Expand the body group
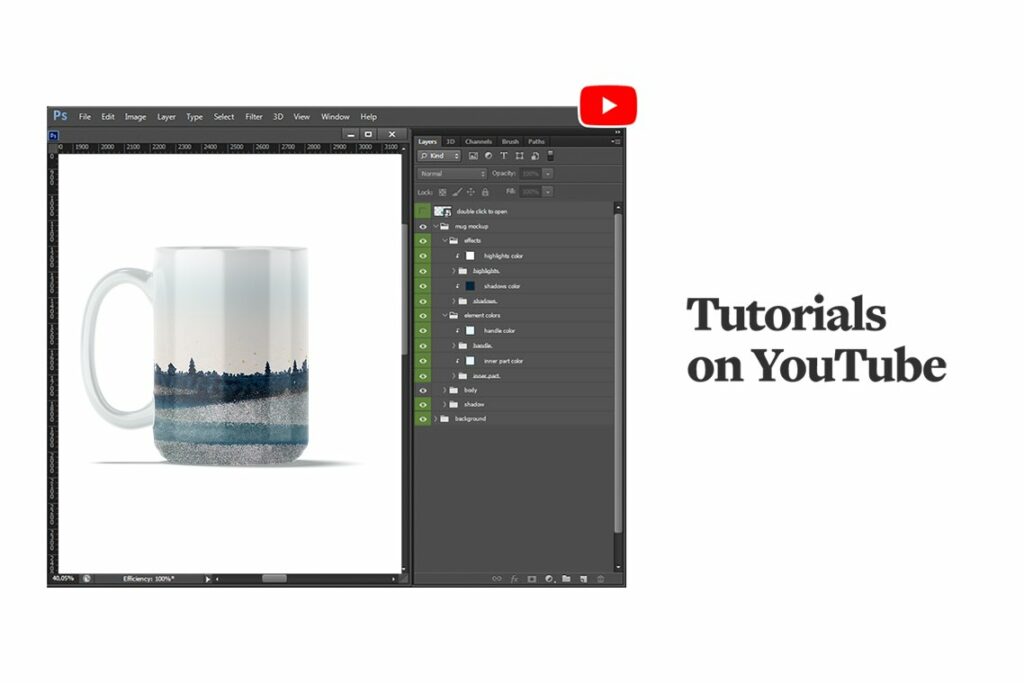Image resolution: width=1024 pixels, height=683 pixels. (x=445, y=390)
